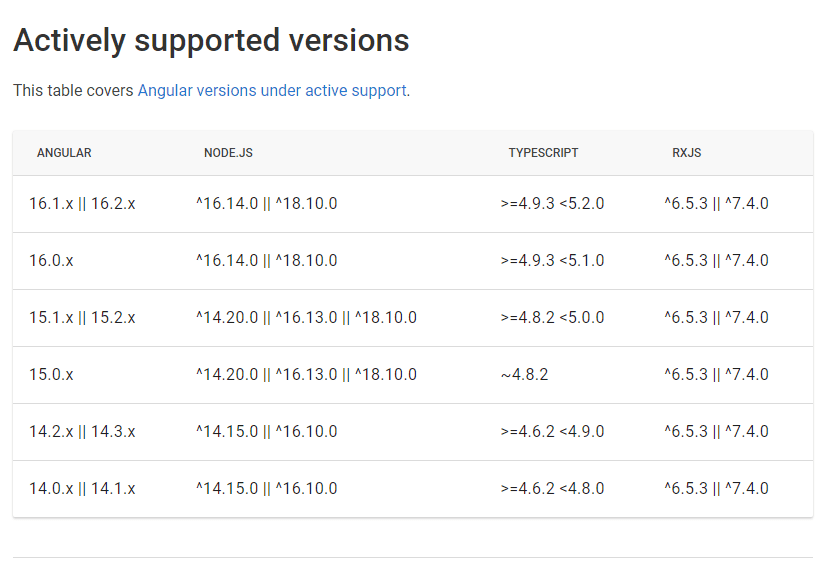
Task: Click the RxJS cell in the 15.0.x row
Action: tap(716, 375)
